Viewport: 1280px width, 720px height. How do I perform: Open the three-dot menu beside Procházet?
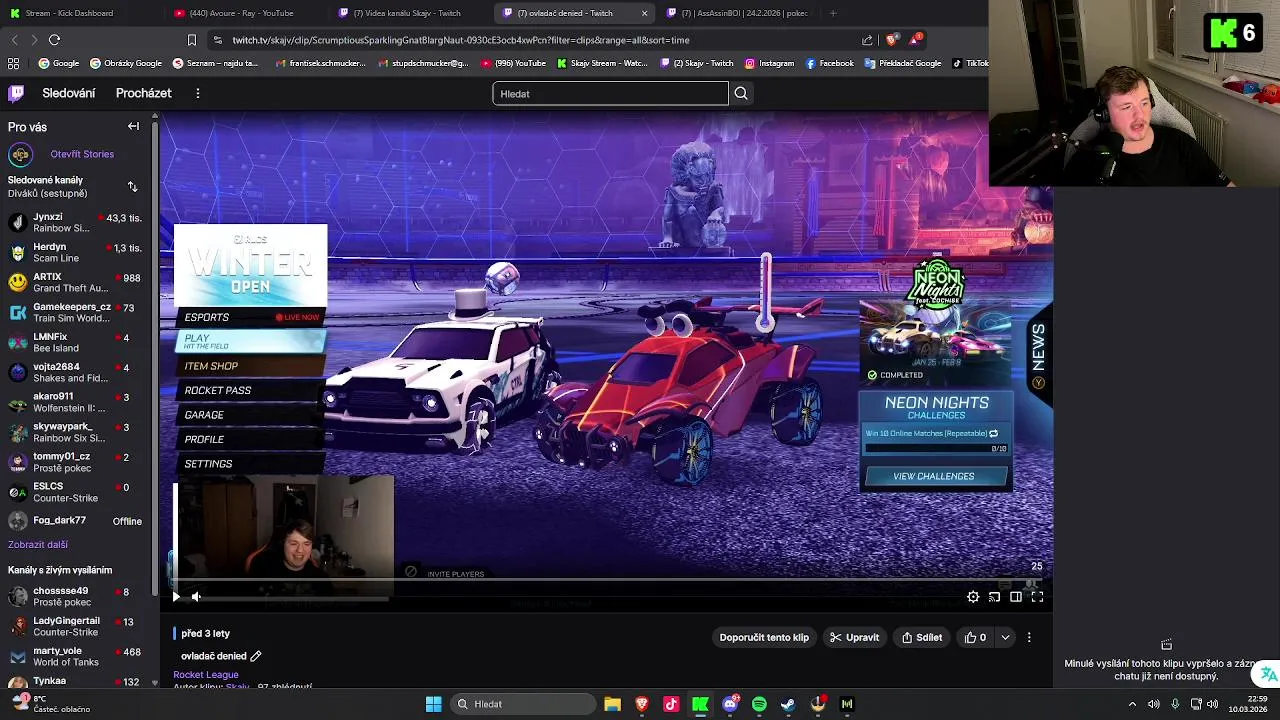point(197,93)
